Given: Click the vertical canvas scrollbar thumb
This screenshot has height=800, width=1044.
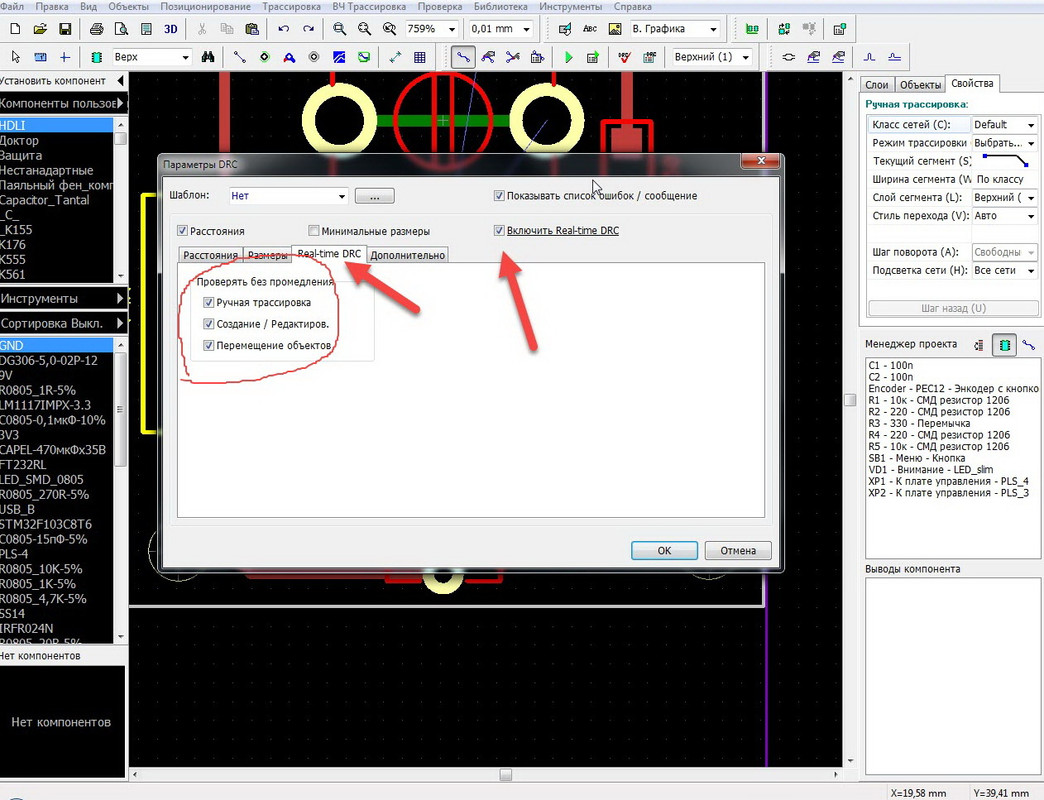Looking at the screenshot, I should [850, 400].
